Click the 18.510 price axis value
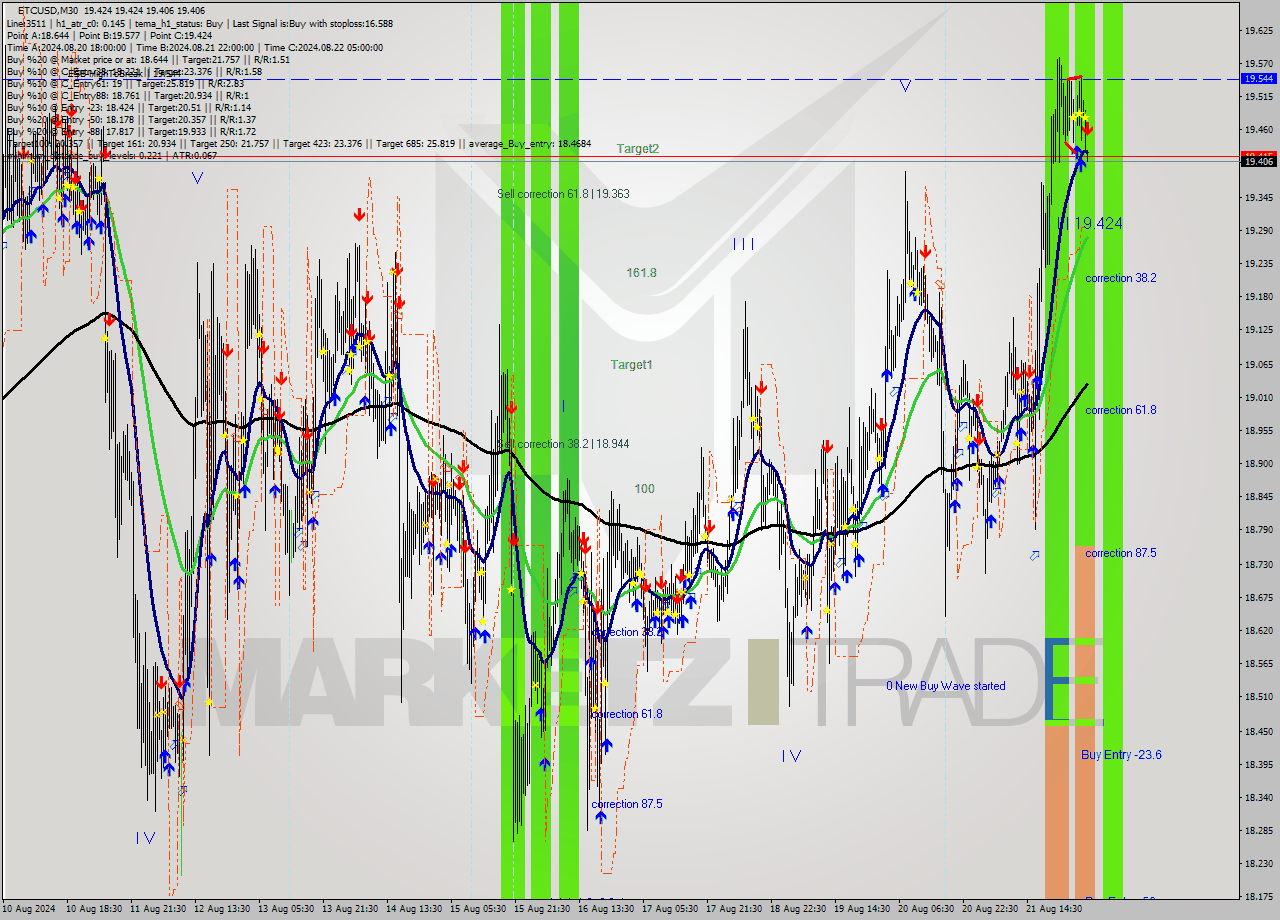1280x920 pixels. 1258,697
